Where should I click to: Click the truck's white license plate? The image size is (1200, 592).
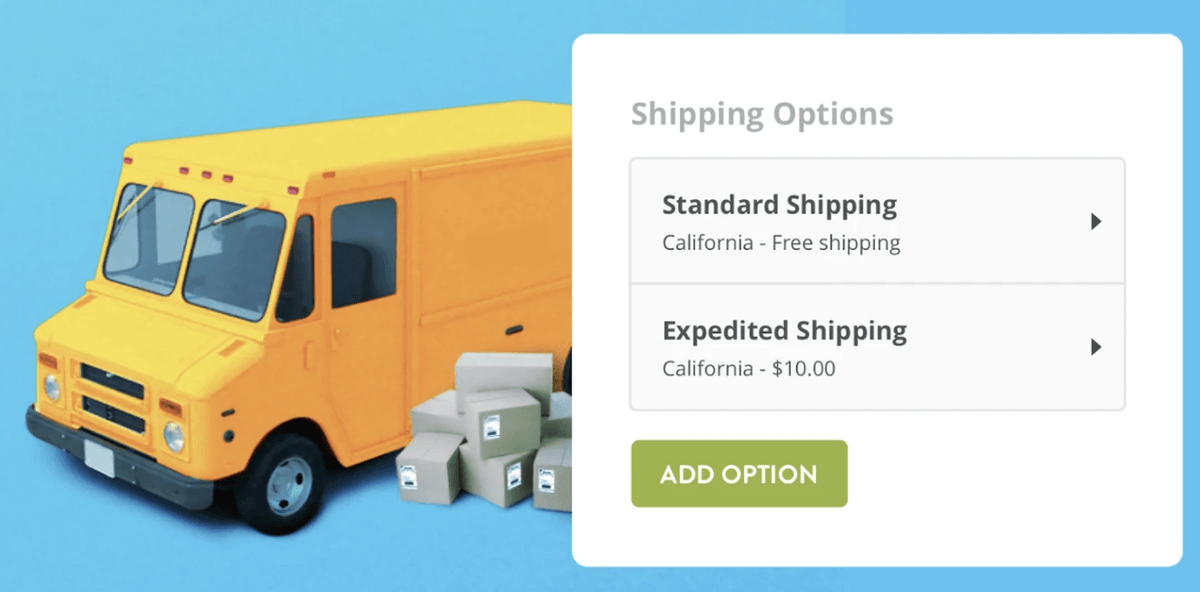point(100,459)
